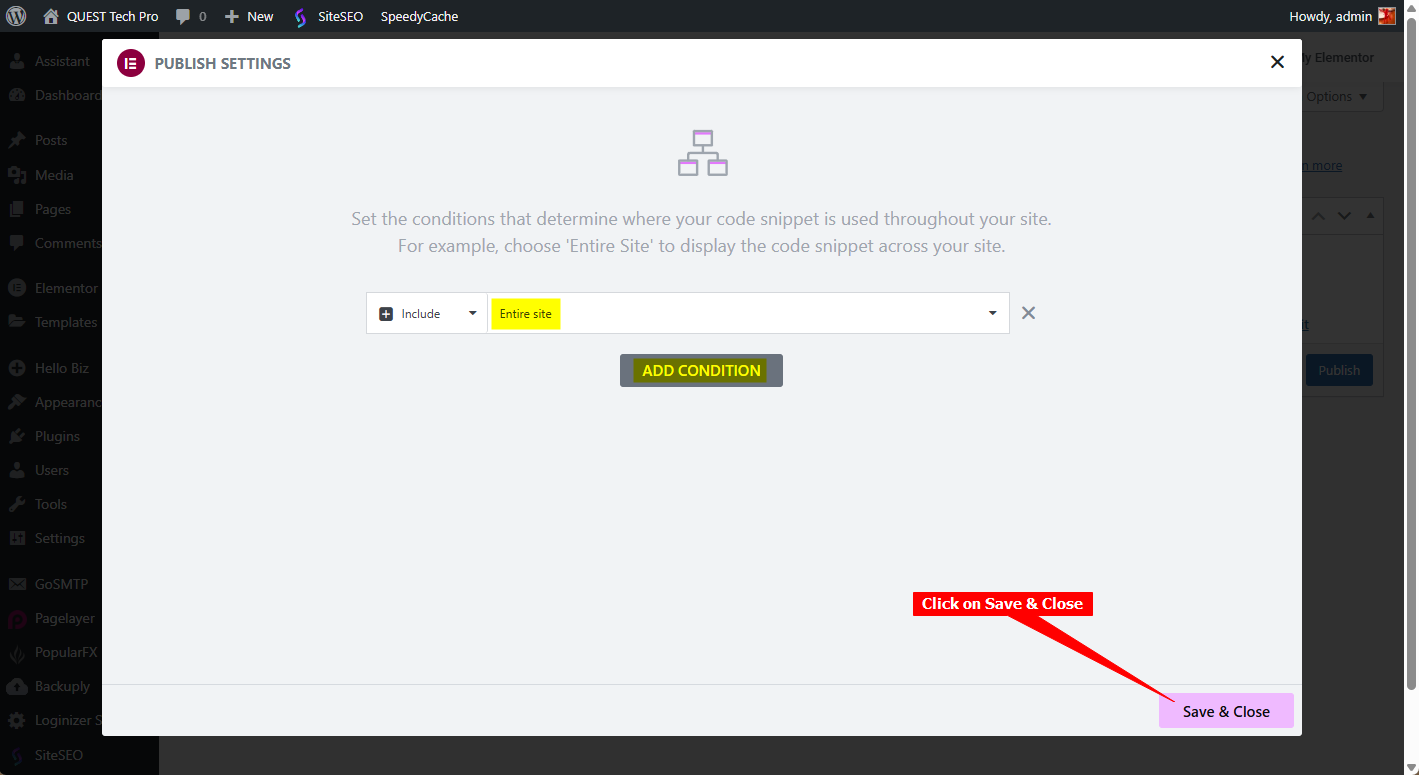
Task: Open the Templates folder icon
Action: [x=17, y=322]
